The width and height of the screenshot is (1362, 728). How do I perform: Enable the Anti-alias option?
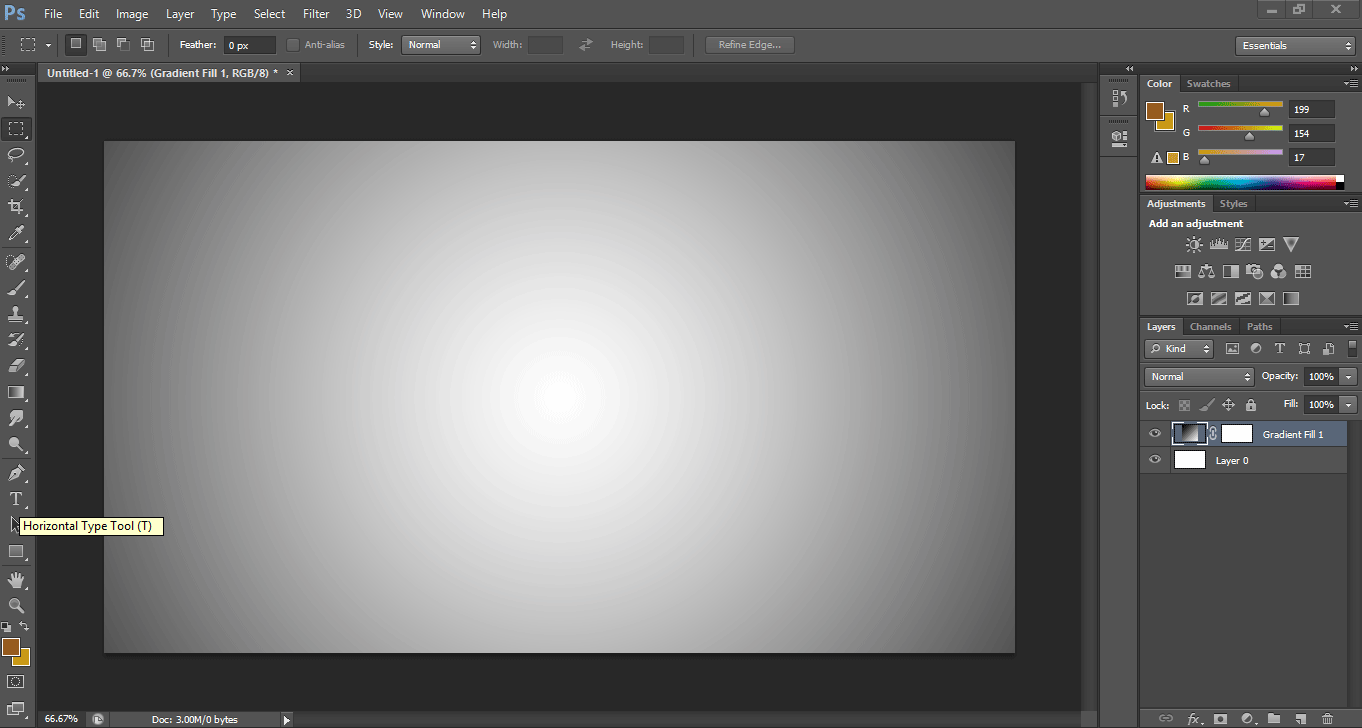[x=291, y=44]
